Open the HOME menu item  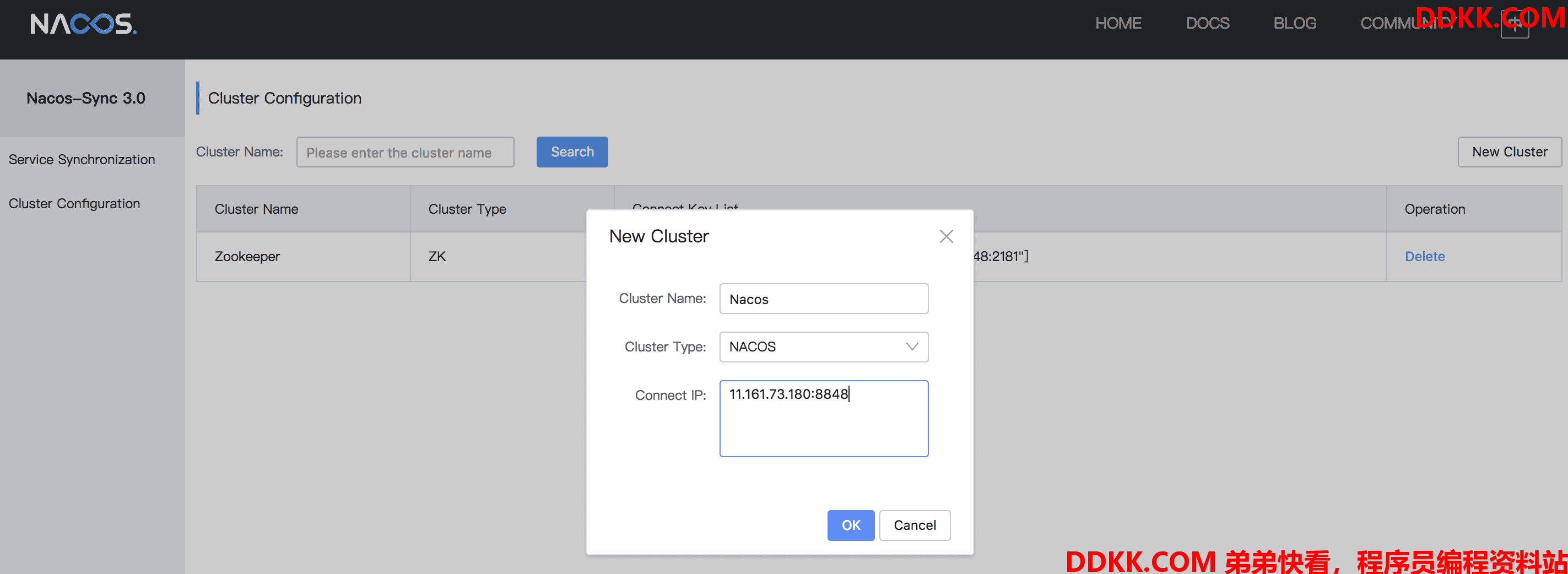1118,23
